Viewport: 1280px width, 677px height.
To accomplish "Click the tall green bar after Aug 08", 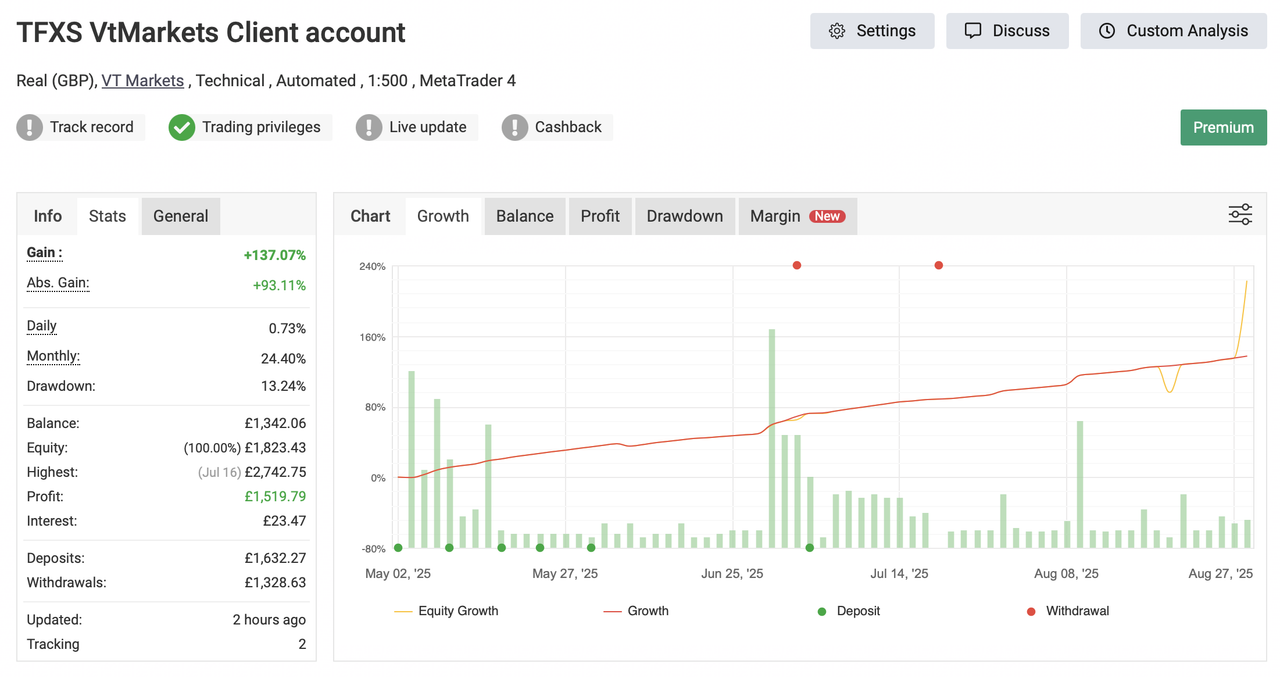I will pos(1080,485).
